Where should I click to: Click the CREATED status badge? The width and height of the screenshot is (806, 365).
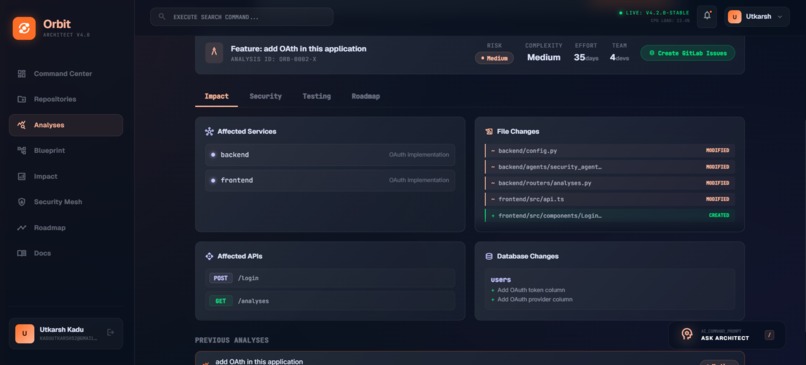pos(719,215)
